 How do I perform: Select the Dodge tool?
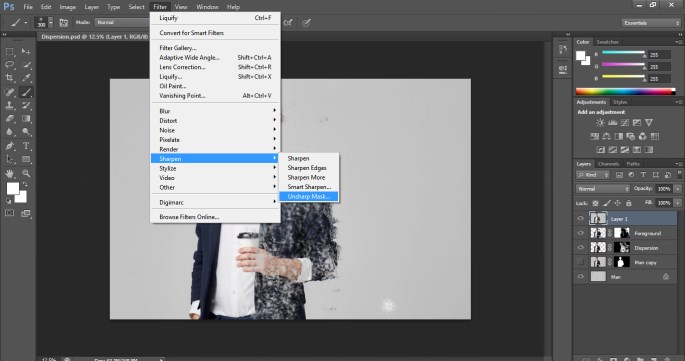tap(26, 132)
